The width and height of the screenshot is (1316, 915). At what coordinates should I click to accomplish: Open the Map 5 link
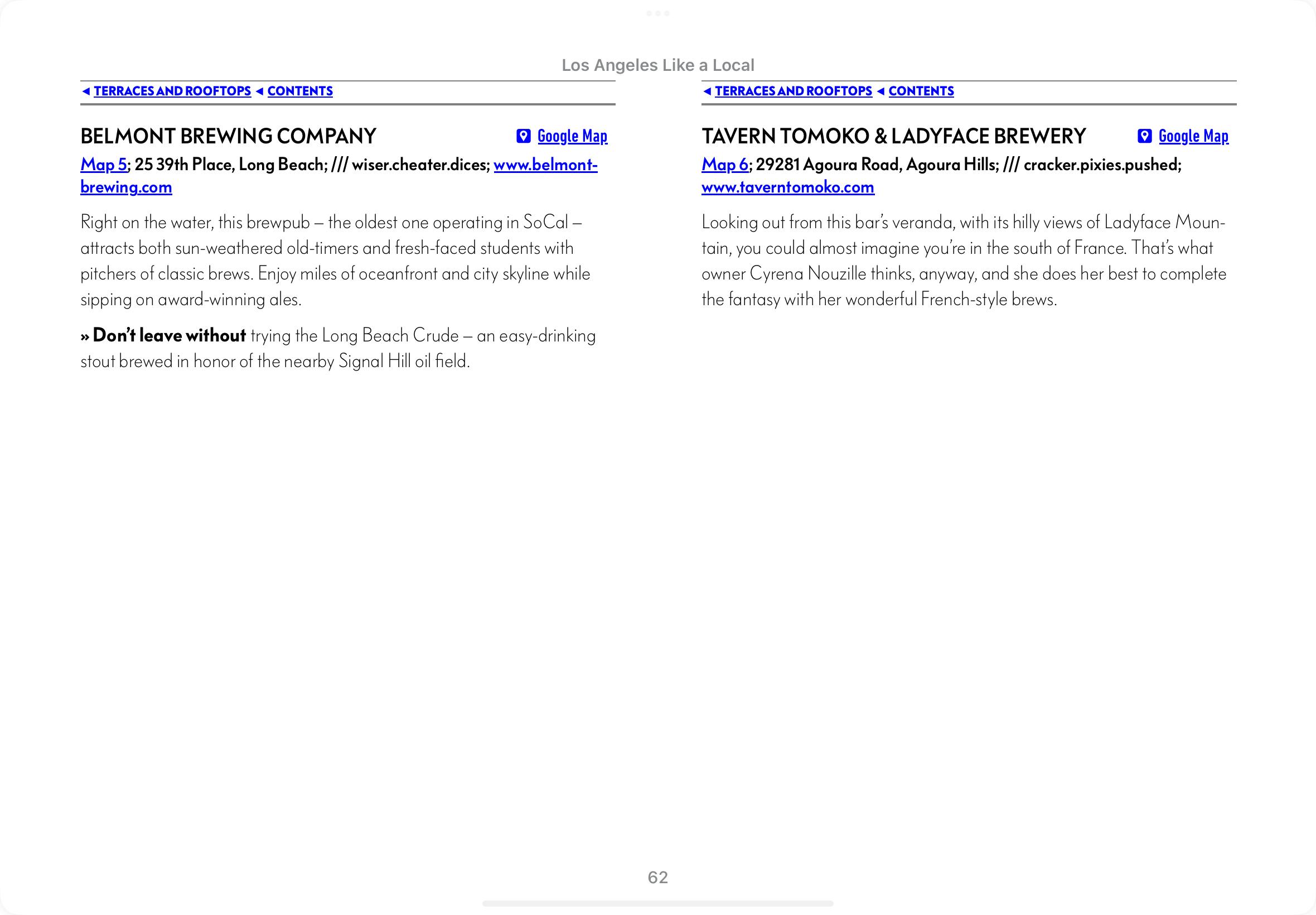click(x=103, y=165)
